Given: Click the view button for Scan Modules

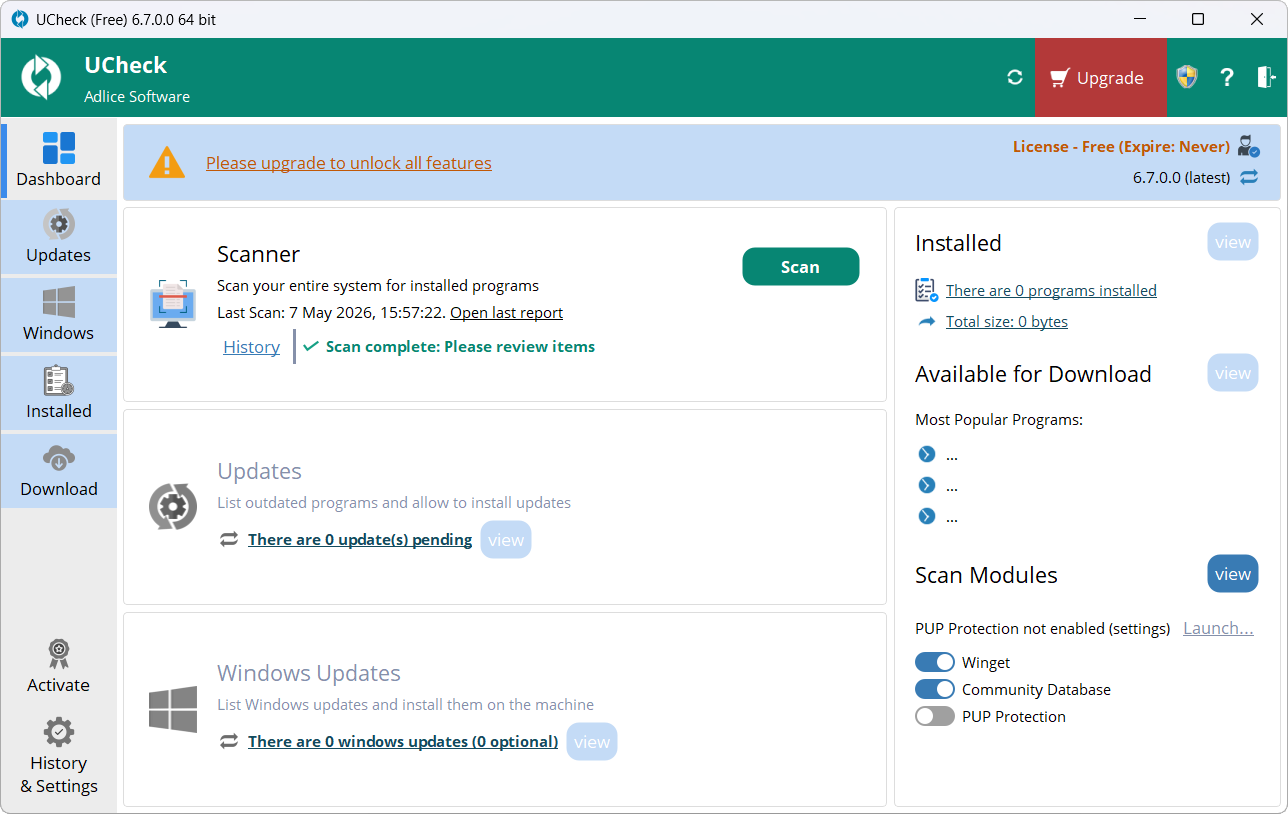Looking at the screenshot, I should 1233,574.
